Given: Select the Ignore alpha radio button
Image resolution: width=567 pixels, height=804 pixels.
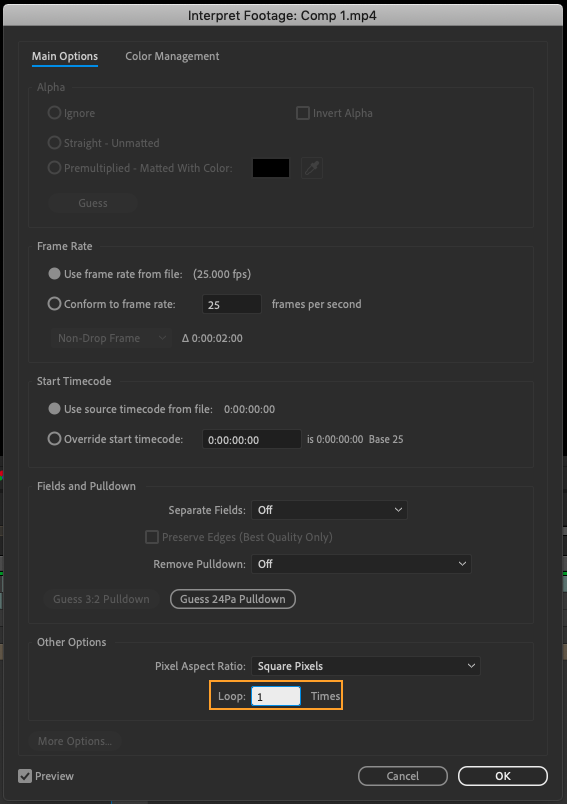Looking at the screenshot, I should coord(54,113).
